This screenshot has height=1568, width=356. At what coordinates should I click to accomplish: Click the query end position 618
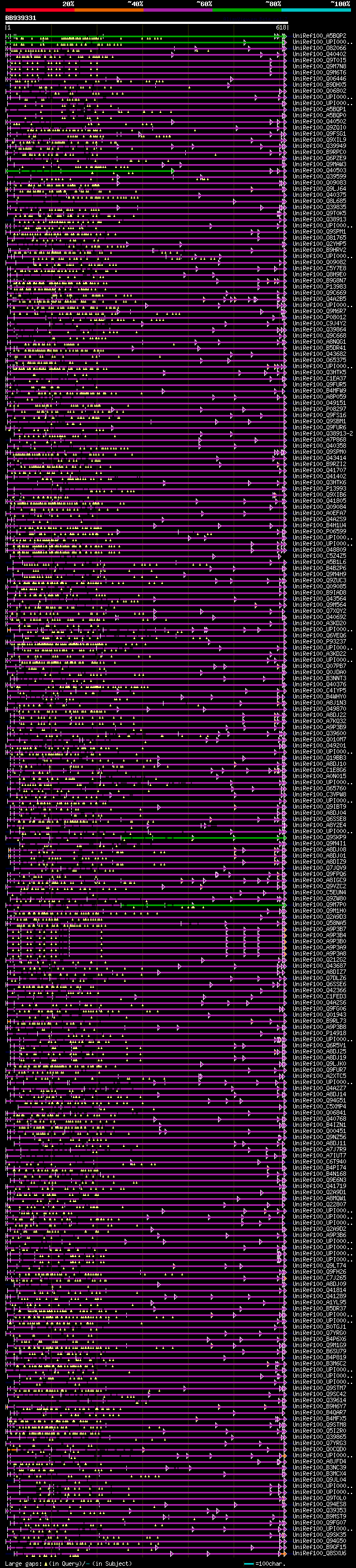(x=280, y=27)
